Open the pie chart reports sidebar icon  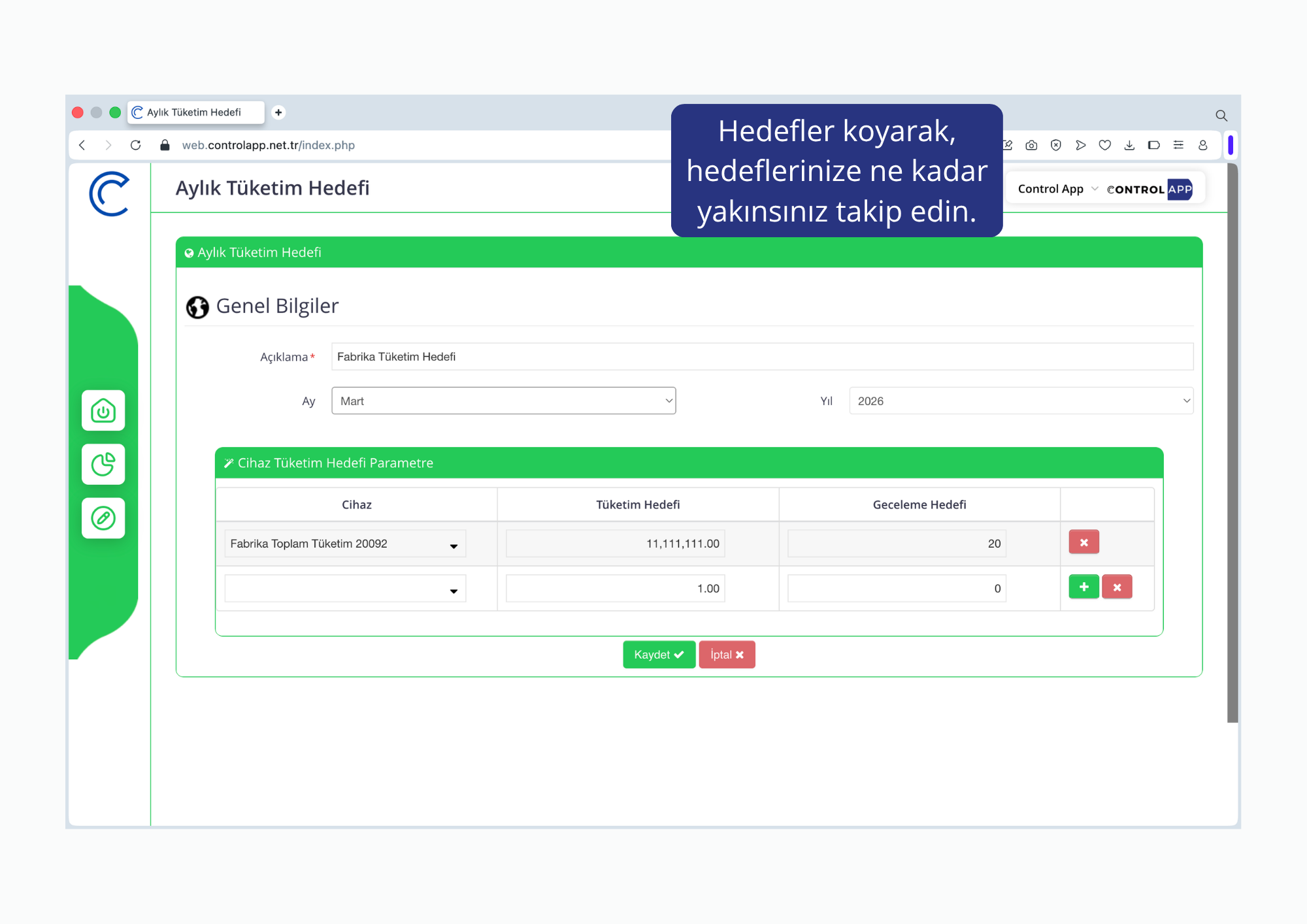[103, 465]
